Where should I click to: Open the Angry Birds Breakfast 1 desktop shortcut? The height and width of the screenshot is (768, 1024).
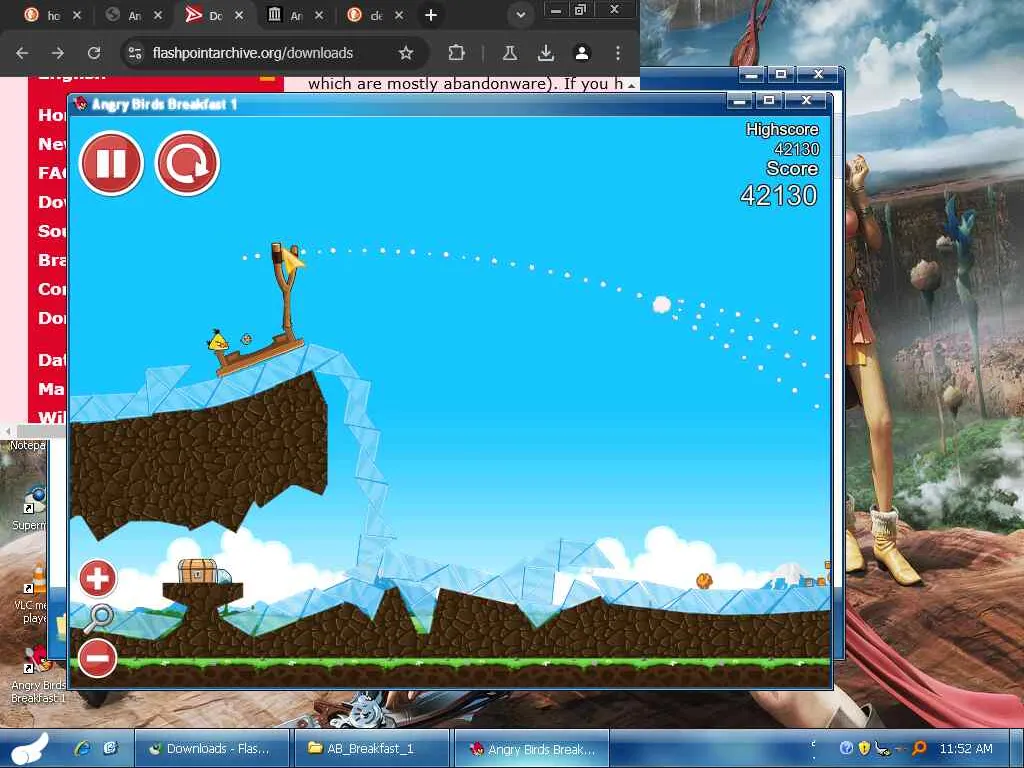39,673
